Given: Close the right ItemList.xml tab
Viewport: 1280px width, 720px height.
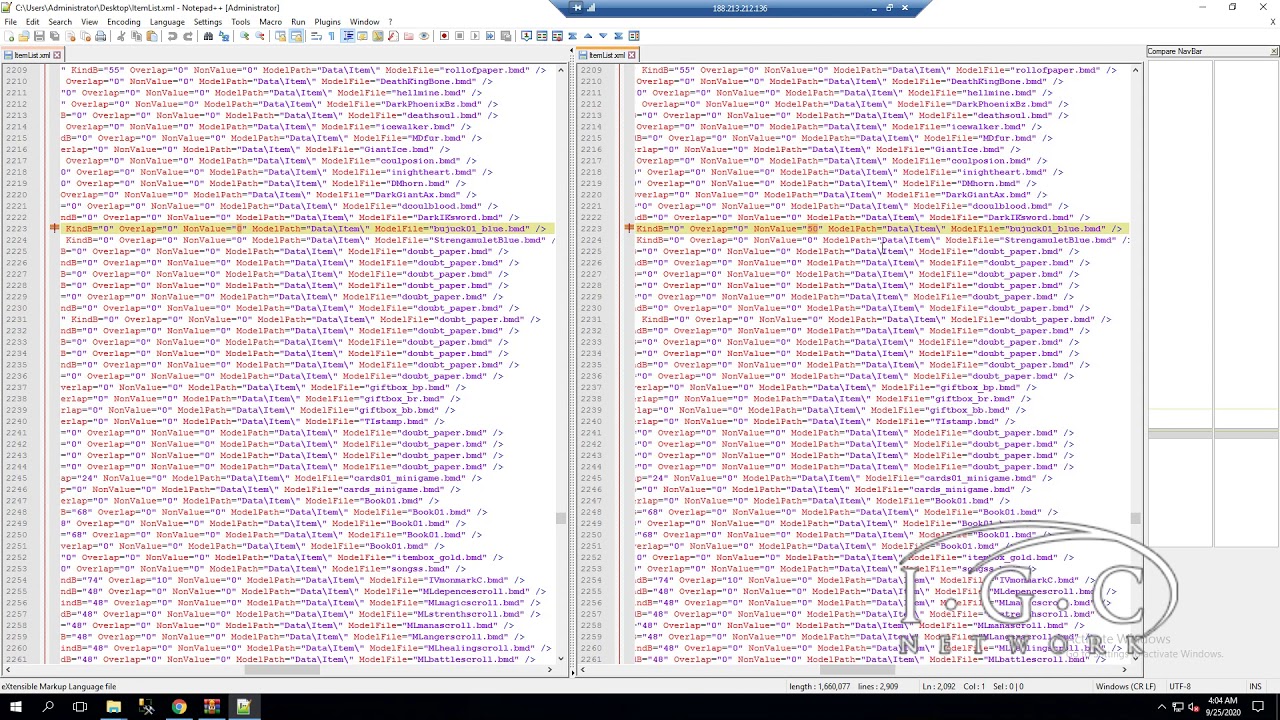Looking at the screenshot, I should point(633,55).
